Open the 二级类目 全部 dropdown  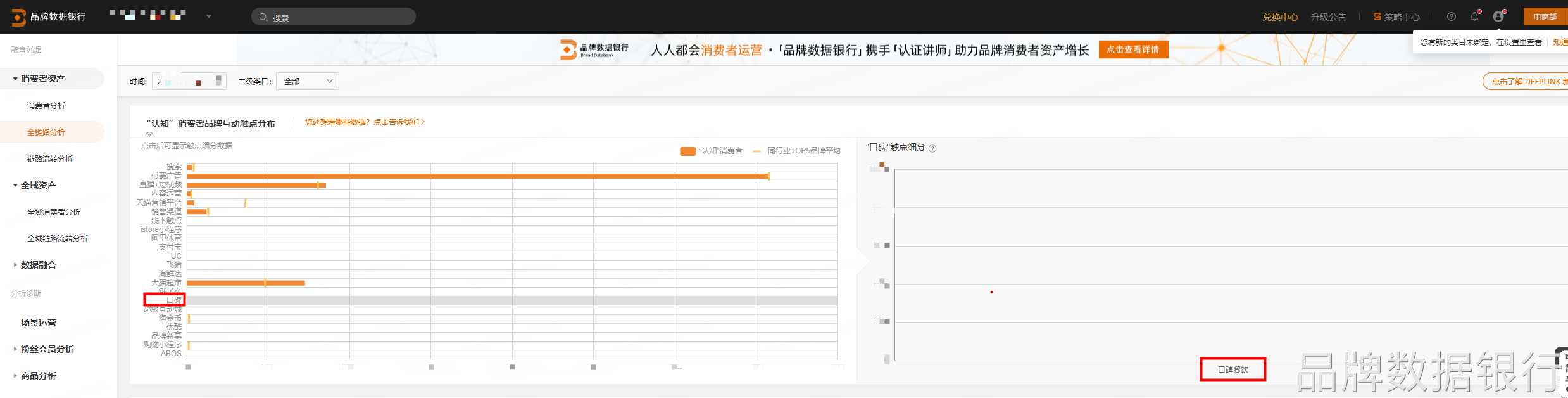coord(308,81)
